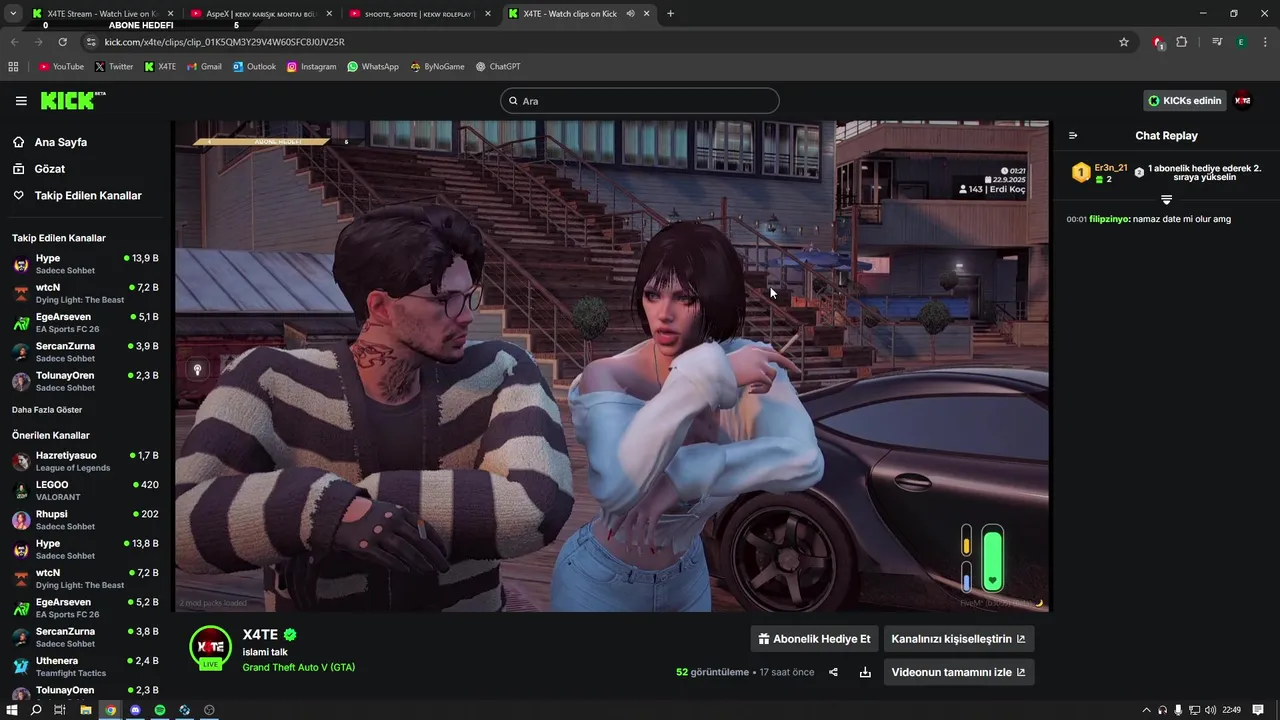Click the KICKs edinin button
Image resolution: width=1280 pixels, height=720 pixels.
[1184, 101]
